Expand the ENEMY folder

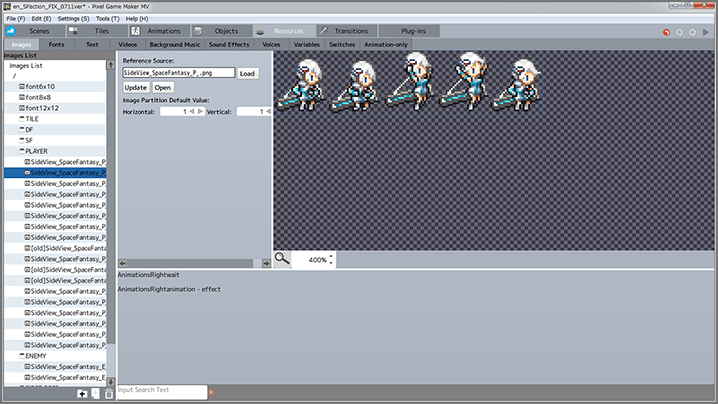pyautogui.click(x=21, y=355)
